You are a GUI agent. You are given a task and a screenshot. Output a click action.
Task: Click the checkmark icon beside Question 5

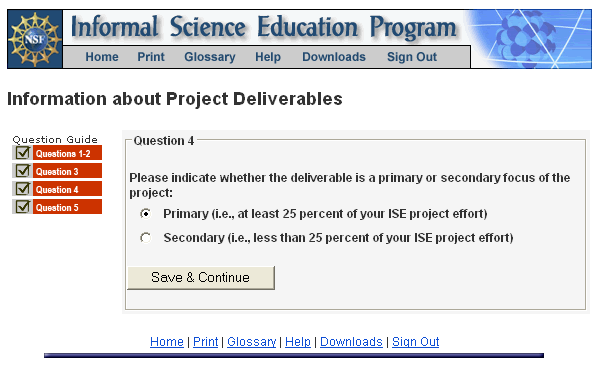22,207
